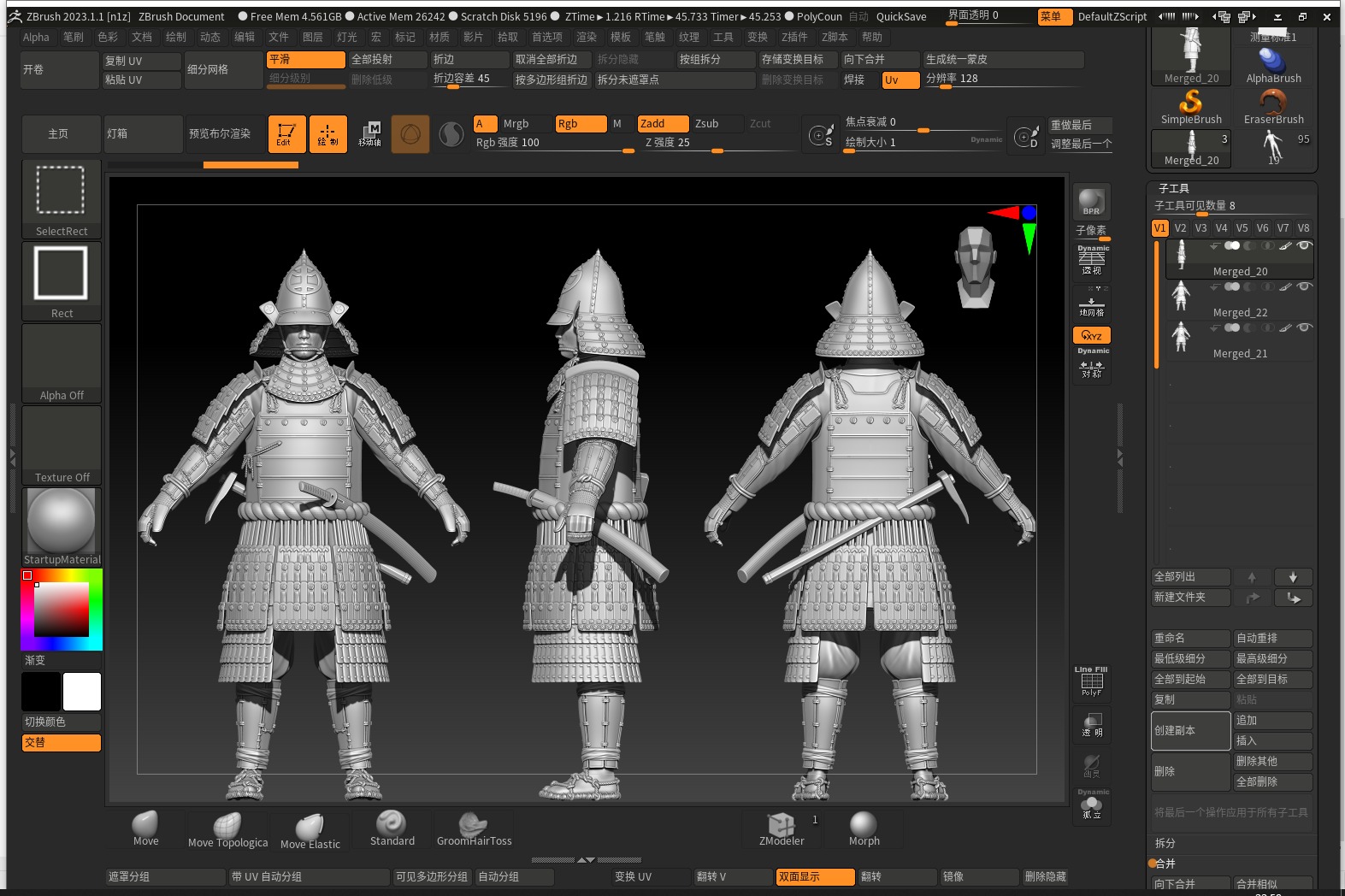
Task: Open the Zplugin (Z插件) menu
Action: click(794, 37)
